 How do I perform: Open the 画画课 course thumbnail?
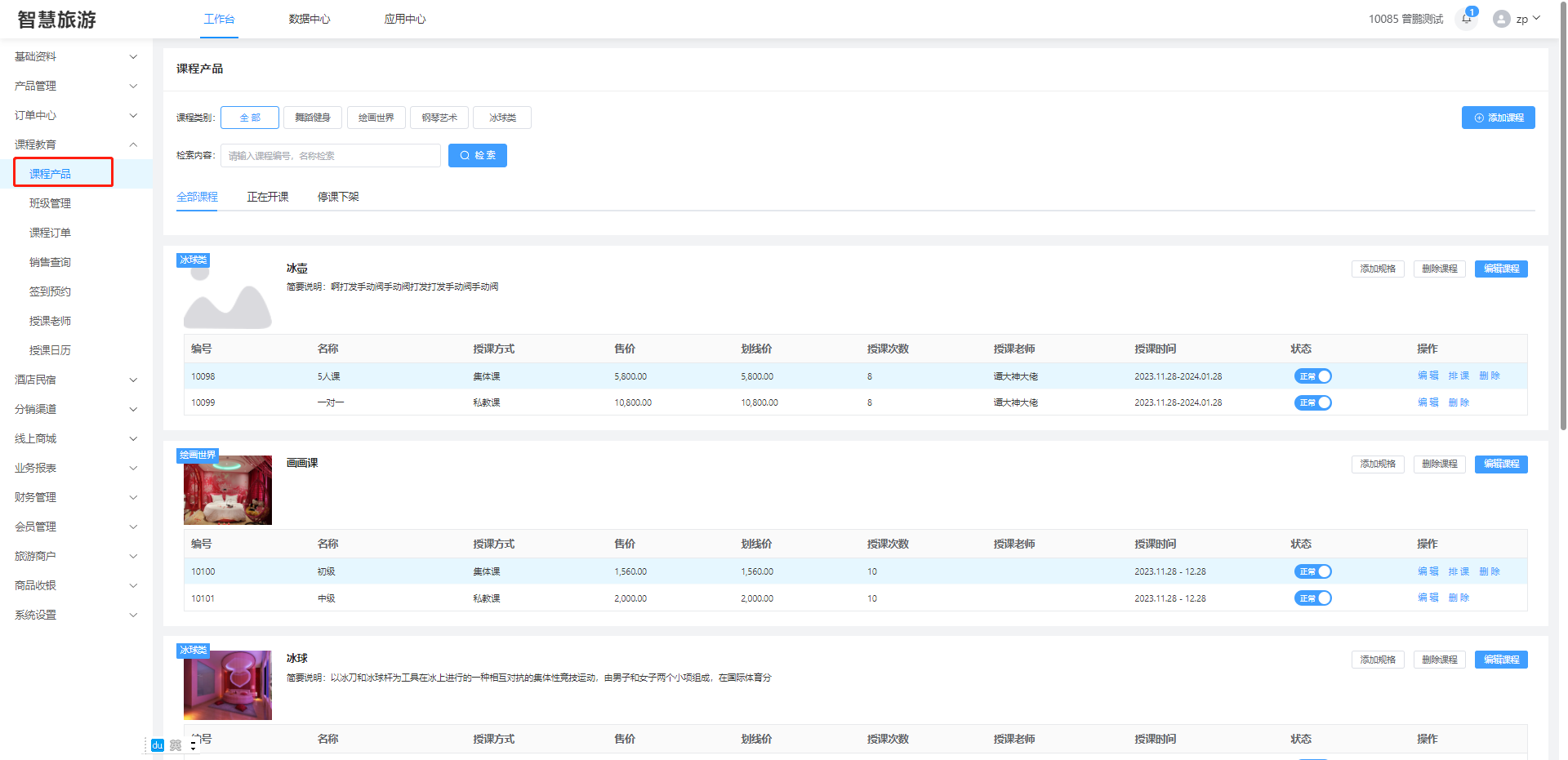pos(227,490)
